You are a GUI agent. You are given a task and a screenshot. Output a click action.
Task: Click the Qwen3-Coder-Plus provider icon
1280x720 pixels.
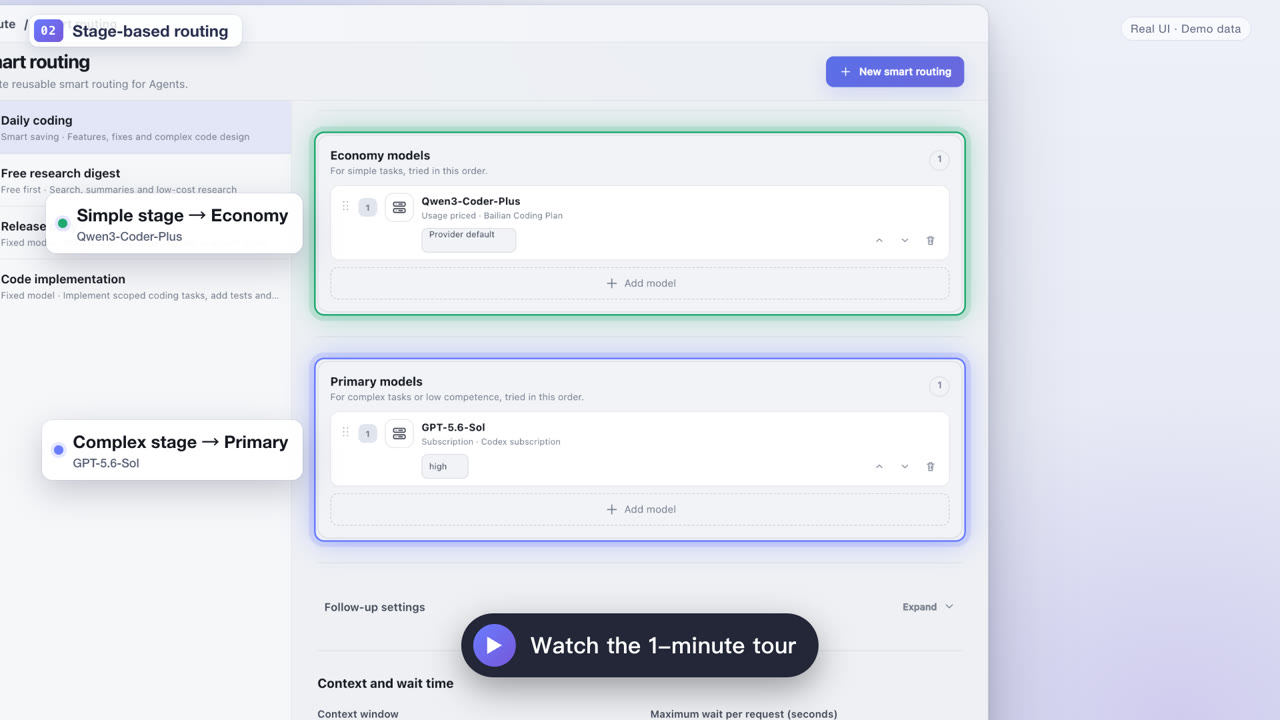[399, 207]
